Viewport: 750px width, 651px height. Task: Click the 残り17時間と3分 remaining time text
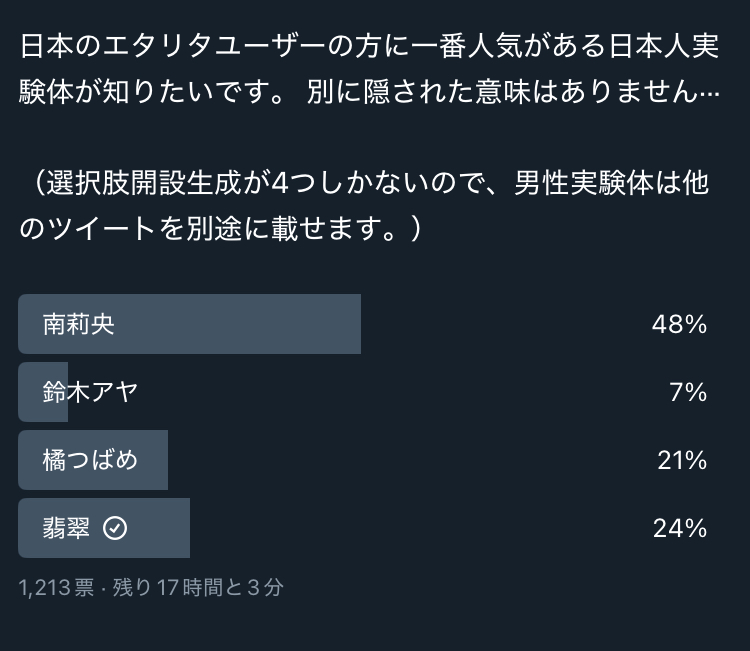pyautogui.click(x=198, y=587)
